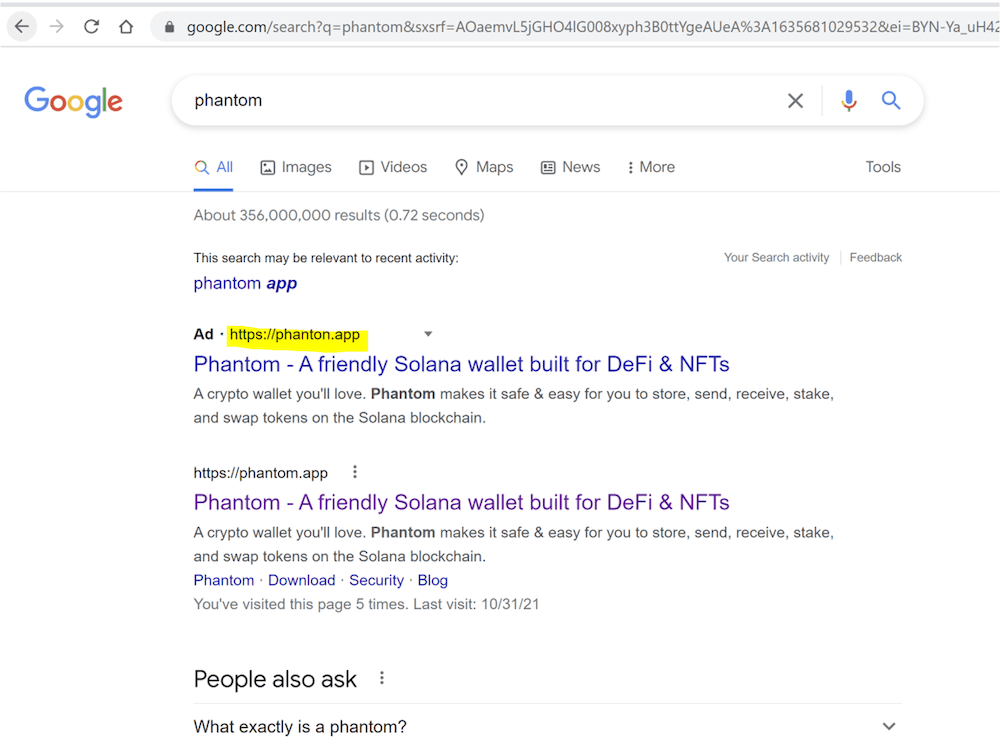
Task: Open the ad result Phantom wallet title
Action: (x=462, y=364)
